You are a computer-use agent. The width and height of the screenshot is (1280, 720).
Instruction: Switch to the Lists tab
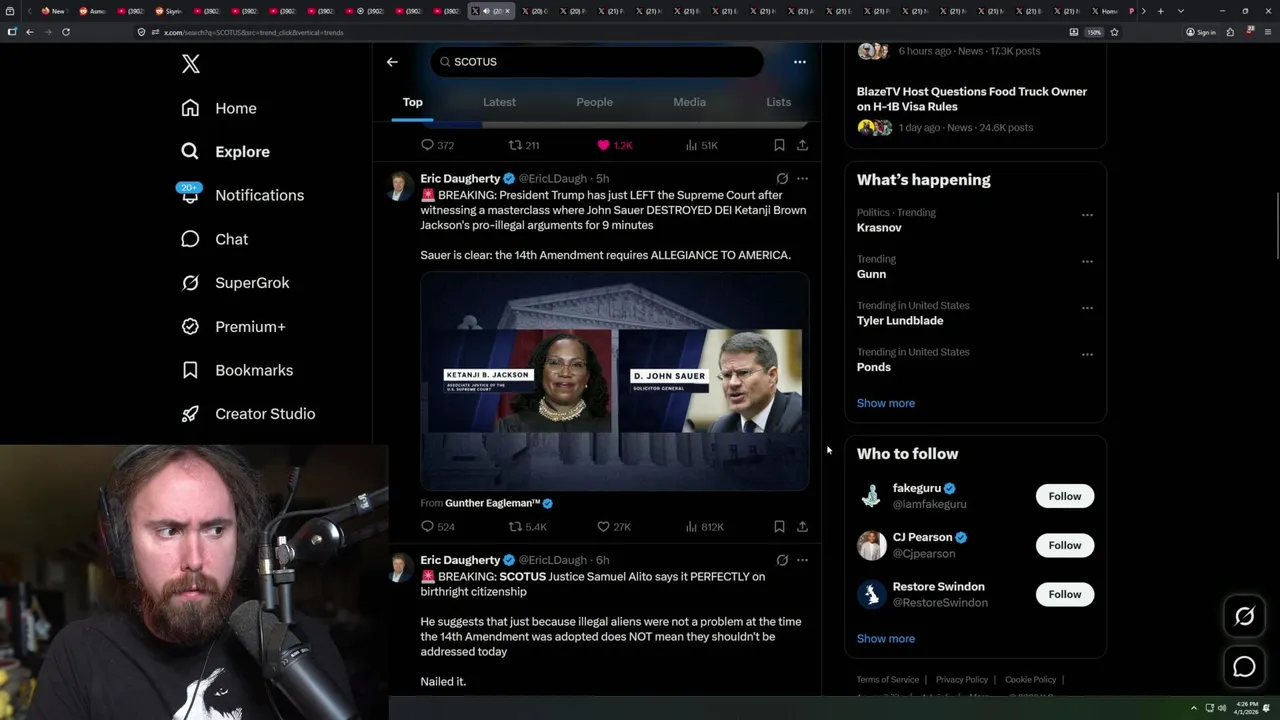(778, 102)
